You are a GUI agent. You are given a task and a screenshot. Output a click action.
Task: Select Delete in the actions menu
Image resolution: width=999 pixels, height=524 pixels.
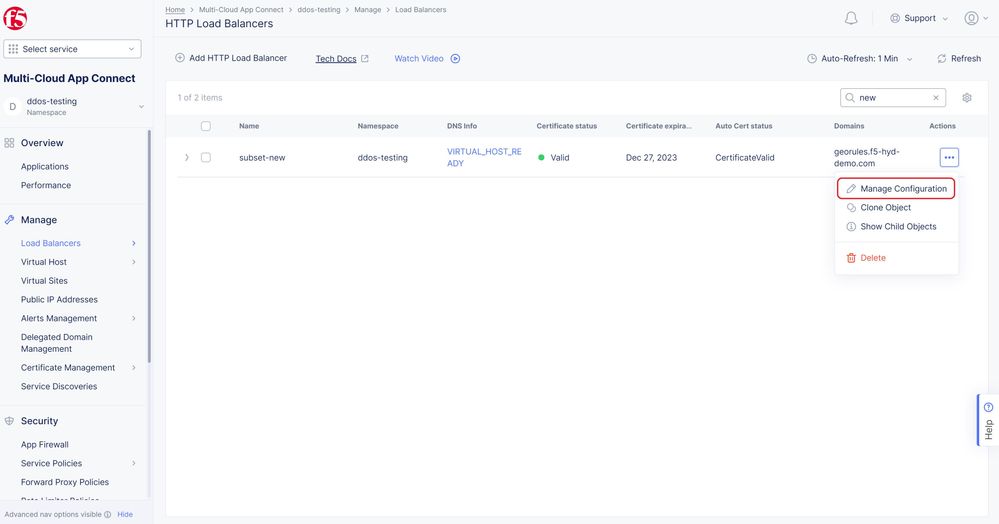pos(872,258)
